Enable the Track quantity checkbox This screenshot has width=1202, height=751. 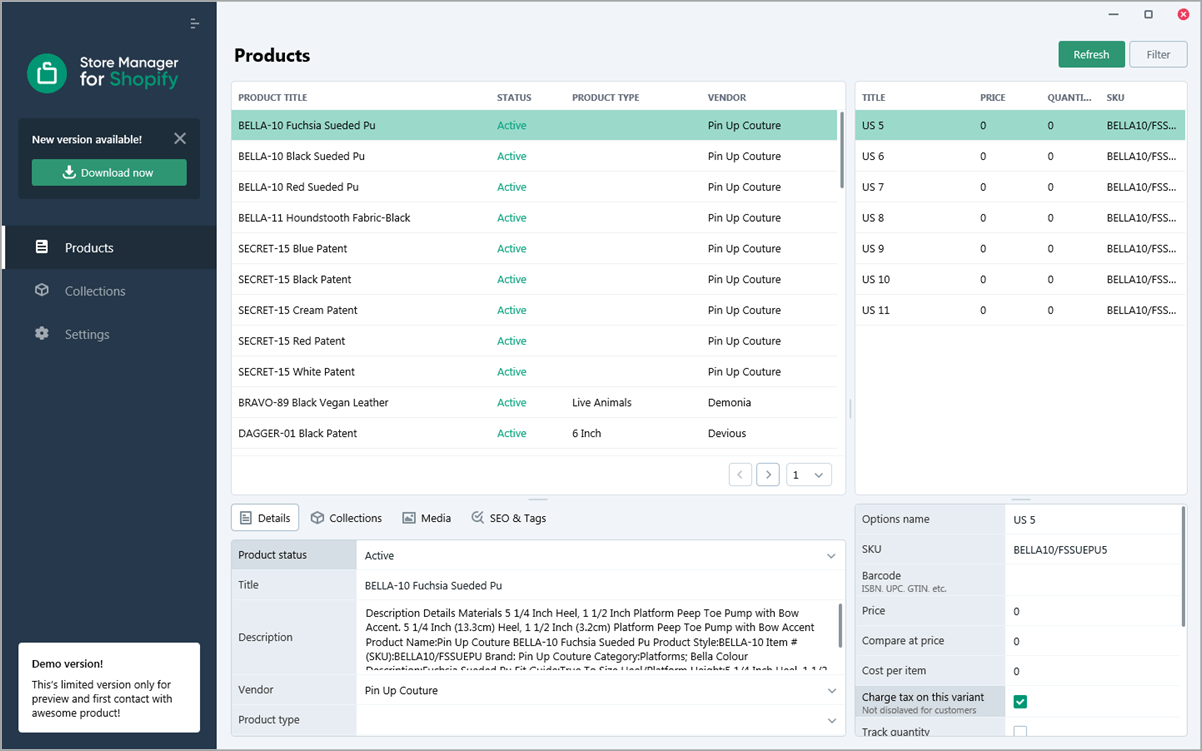(1020, 732)
